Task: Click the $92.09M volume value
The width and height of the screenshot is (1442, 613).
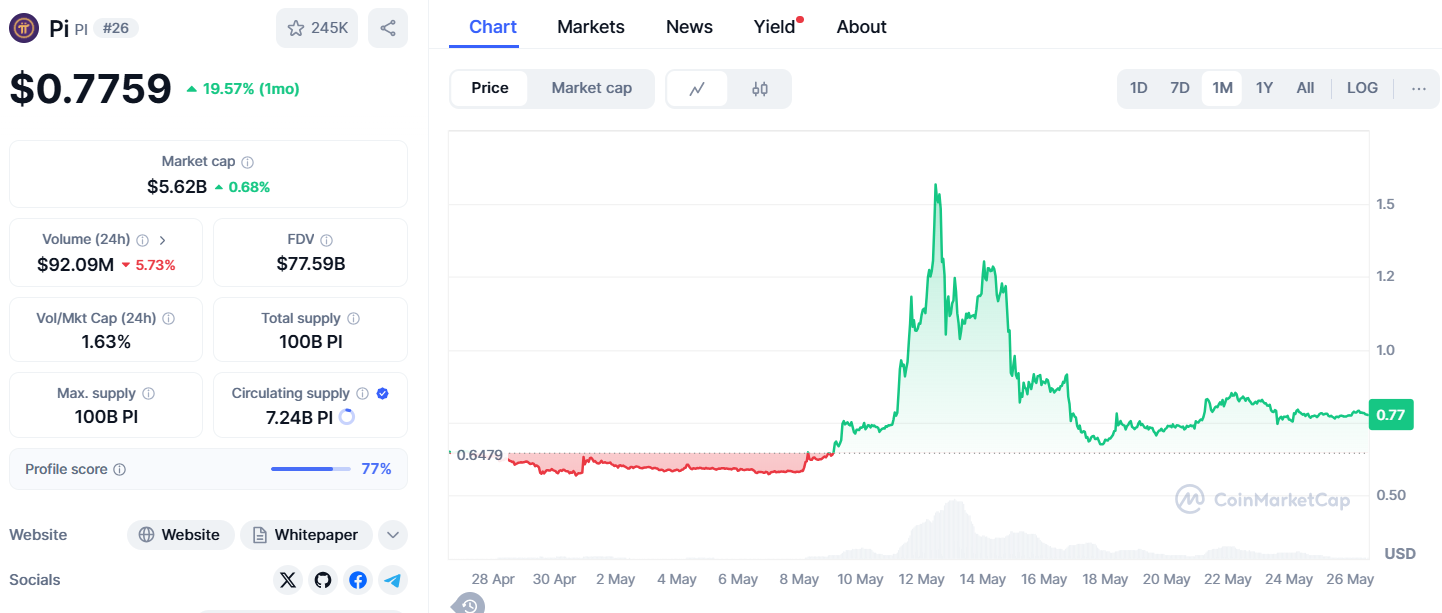Action: click(75, 265)
